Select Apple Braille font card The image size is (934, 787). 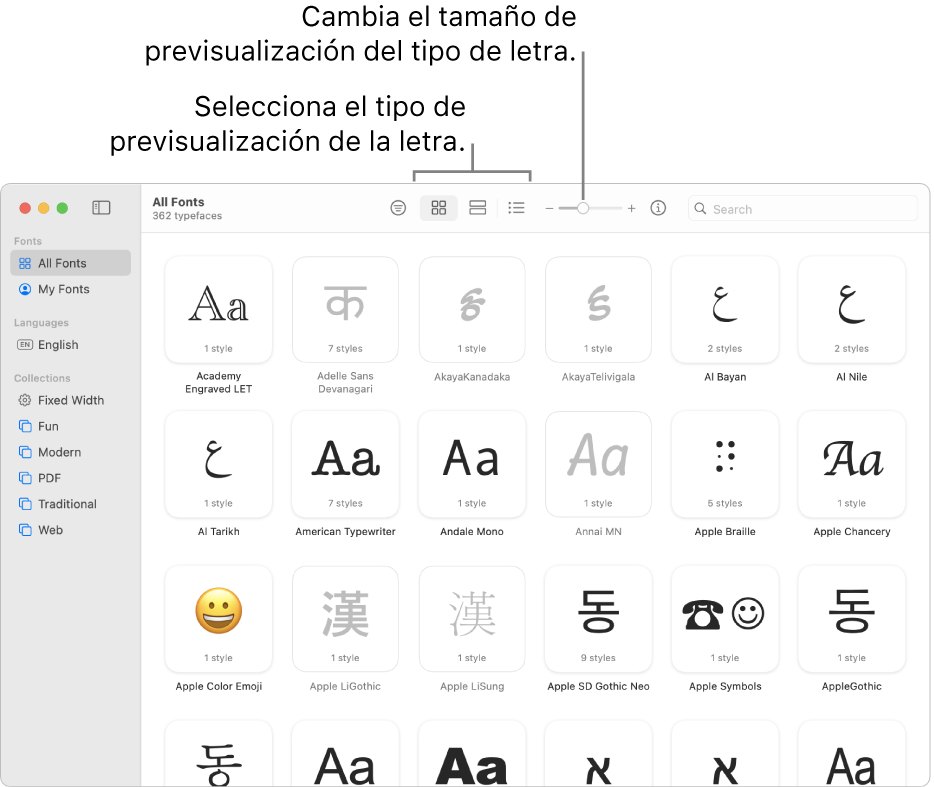click(x=725, y=464)
